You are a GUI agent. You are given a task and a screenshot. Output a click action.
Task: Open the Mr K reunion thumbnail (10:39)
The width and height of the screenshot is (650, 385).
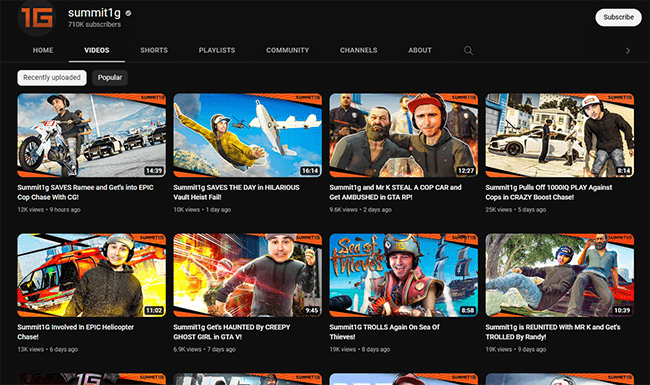[560, 275]
